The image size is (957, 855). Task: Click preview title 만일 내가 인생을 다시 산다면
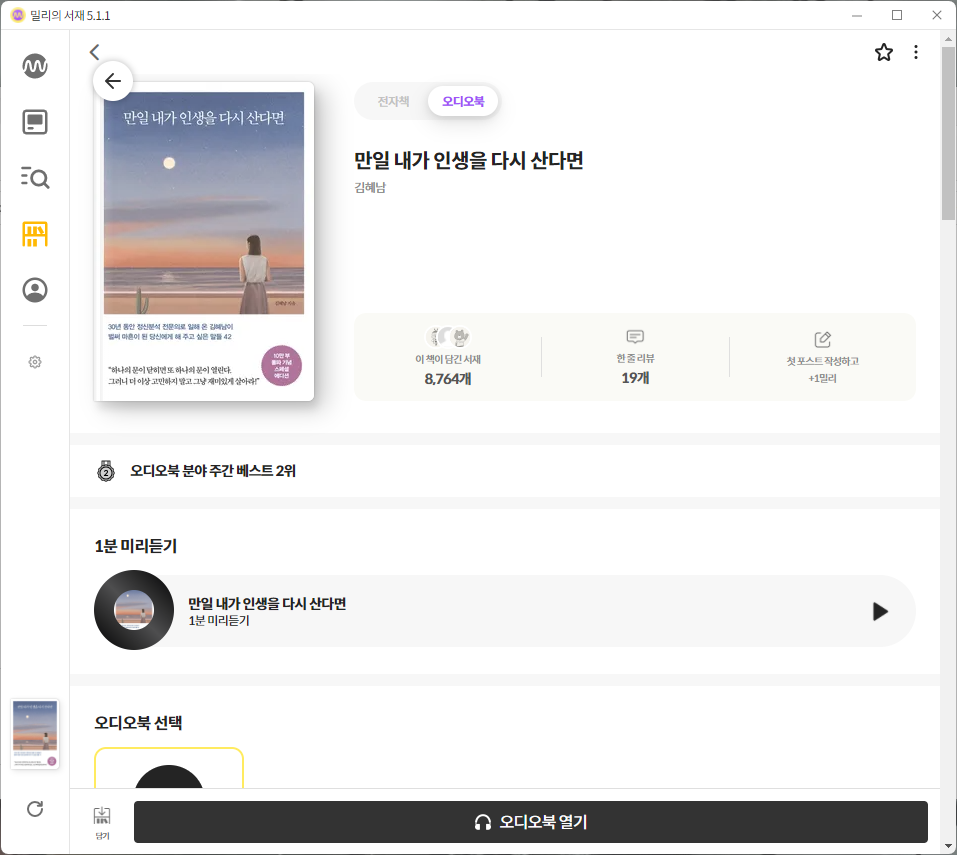[267, 604]
